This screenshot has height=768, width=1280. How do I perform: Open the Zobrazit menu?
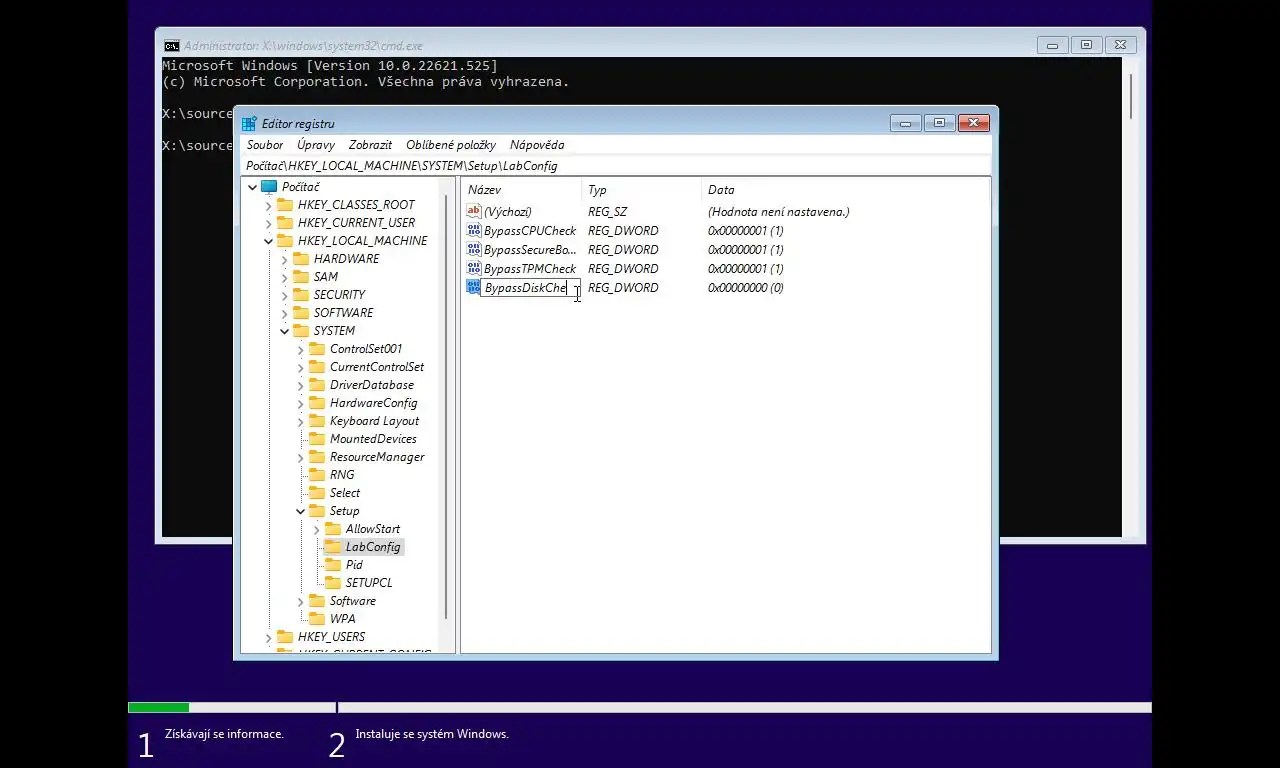pyautogui.click(x=370, y=145)
